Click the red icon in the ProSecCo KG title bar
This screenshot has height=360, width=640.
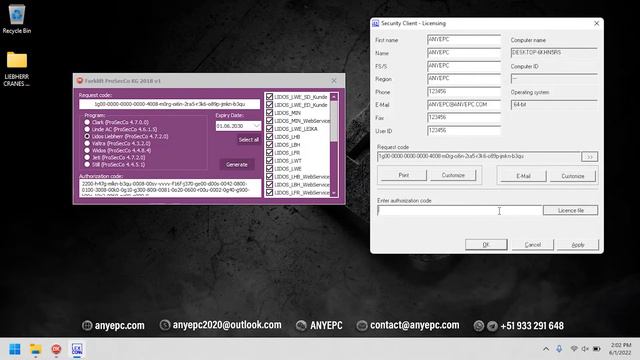(80, 81)
